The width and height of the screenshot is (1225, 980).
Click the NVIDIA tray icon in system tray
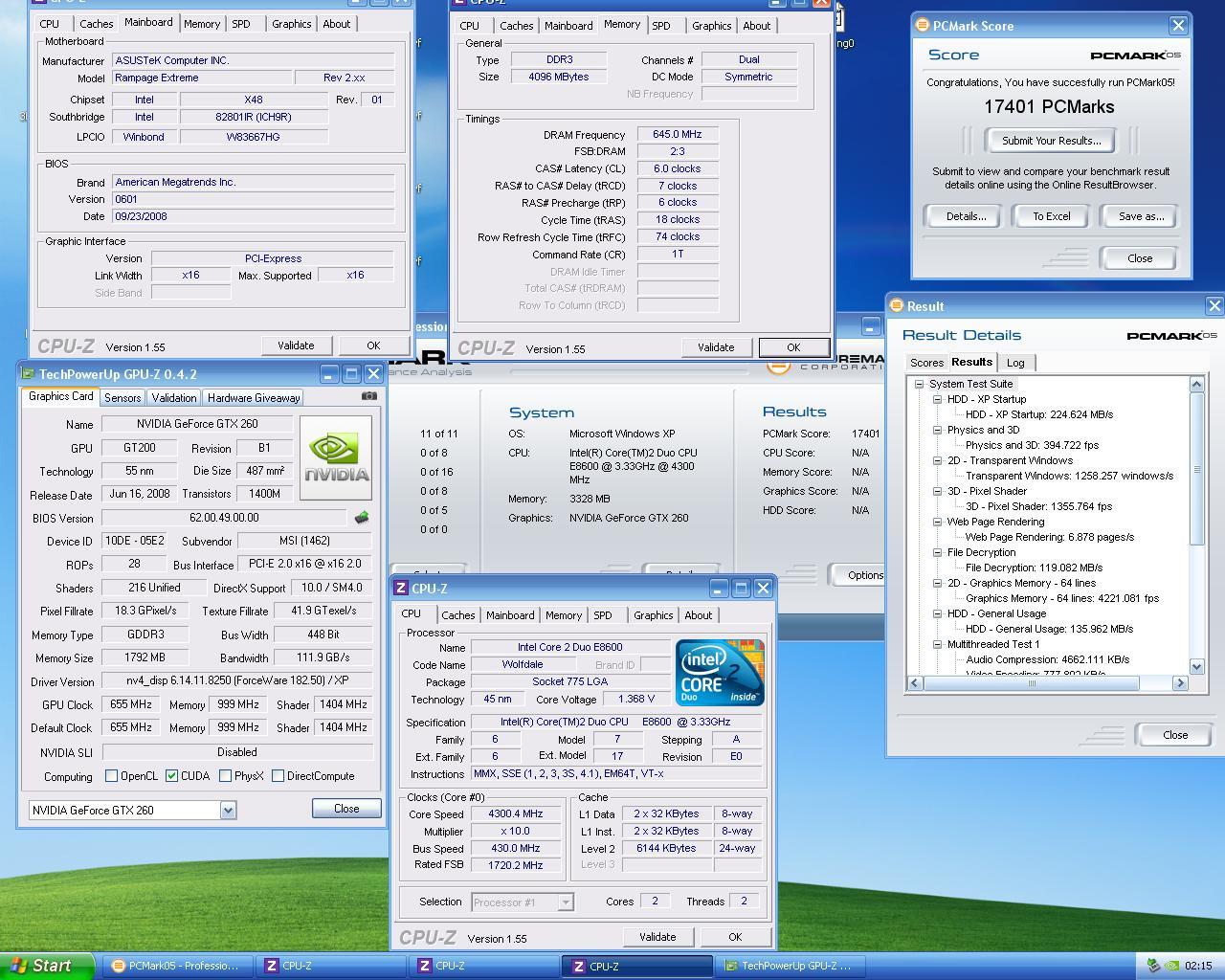click(x=1172, y=966)
